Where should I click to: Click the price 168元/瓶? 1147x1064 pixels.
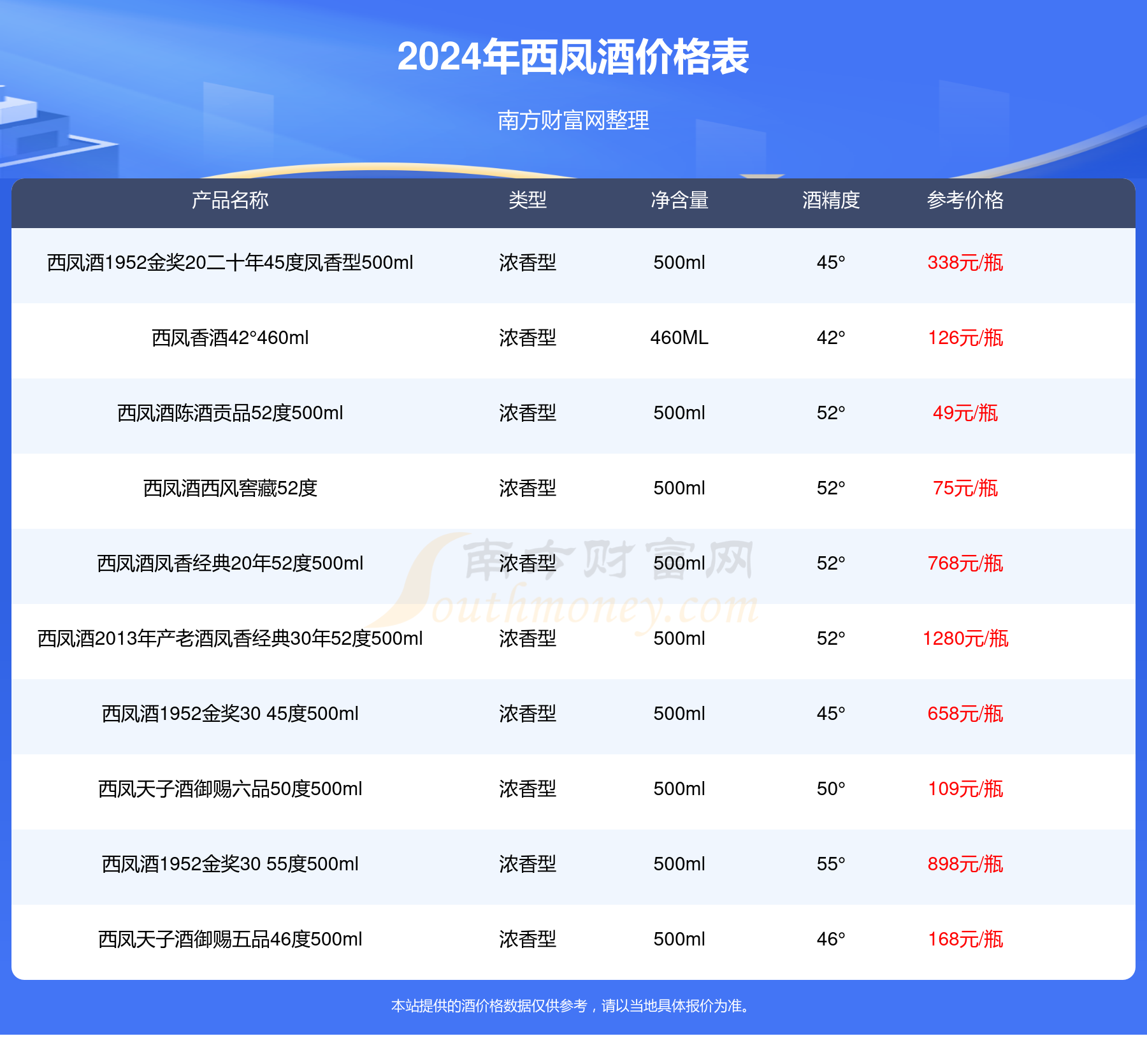965,939
